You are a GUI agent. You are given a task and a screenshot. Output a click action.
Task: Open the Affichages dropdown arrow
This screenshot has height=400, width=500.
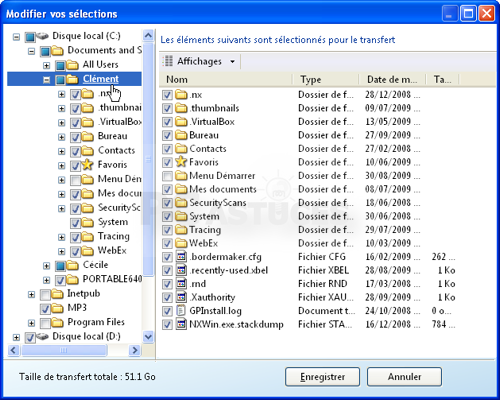click(x=232, y=62)
